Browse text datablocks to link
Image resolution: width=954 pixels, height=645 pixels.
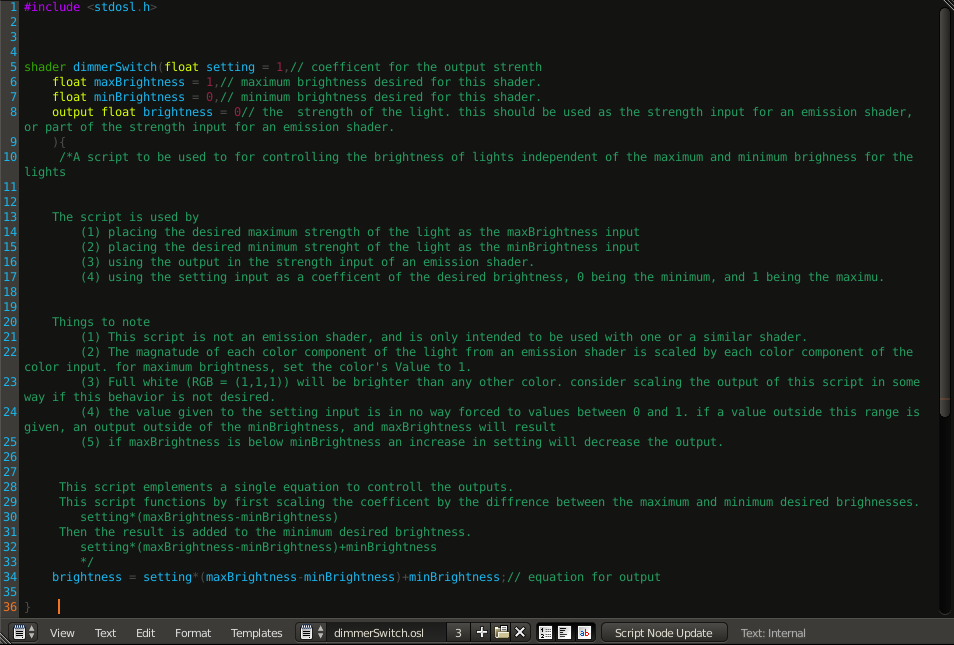[x=311, y=632]
